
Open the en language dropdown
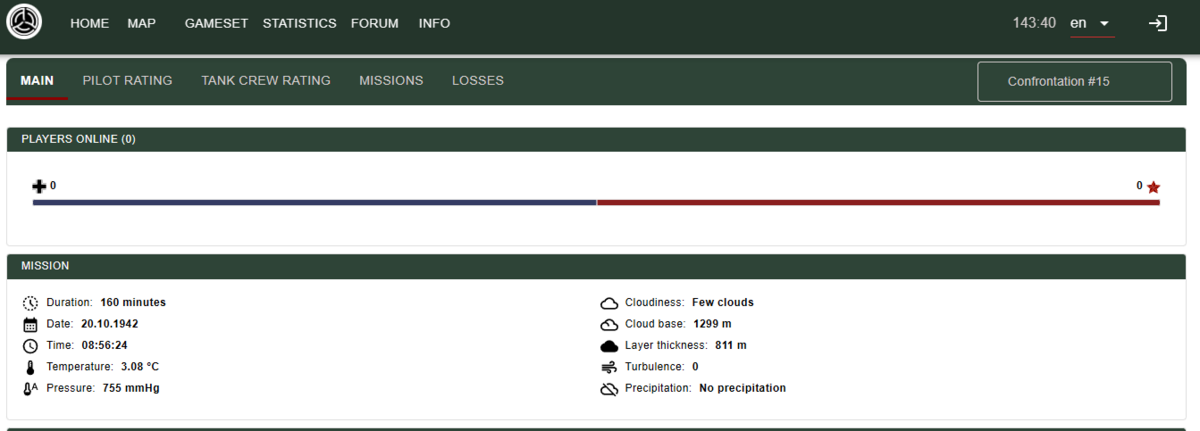pos(1091,23)
